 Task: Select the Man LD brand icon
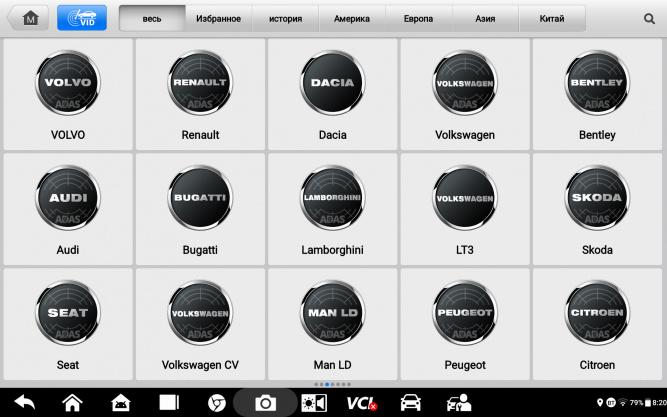click(x=333, y=313)
